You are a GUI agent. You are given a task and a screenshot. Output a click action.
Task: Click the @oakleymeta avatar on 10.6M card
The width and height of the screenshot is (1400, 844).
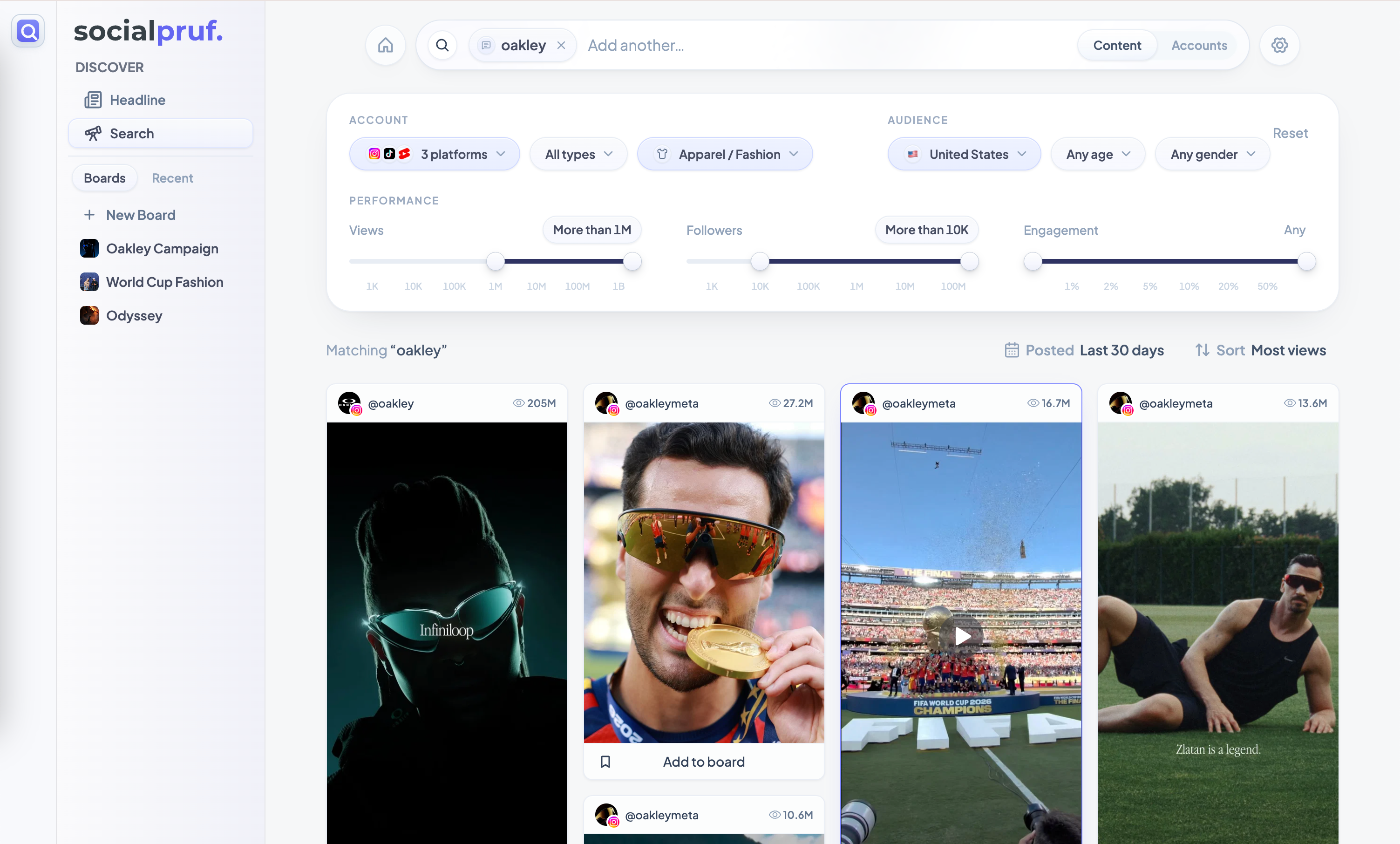(x=606, y=815)
